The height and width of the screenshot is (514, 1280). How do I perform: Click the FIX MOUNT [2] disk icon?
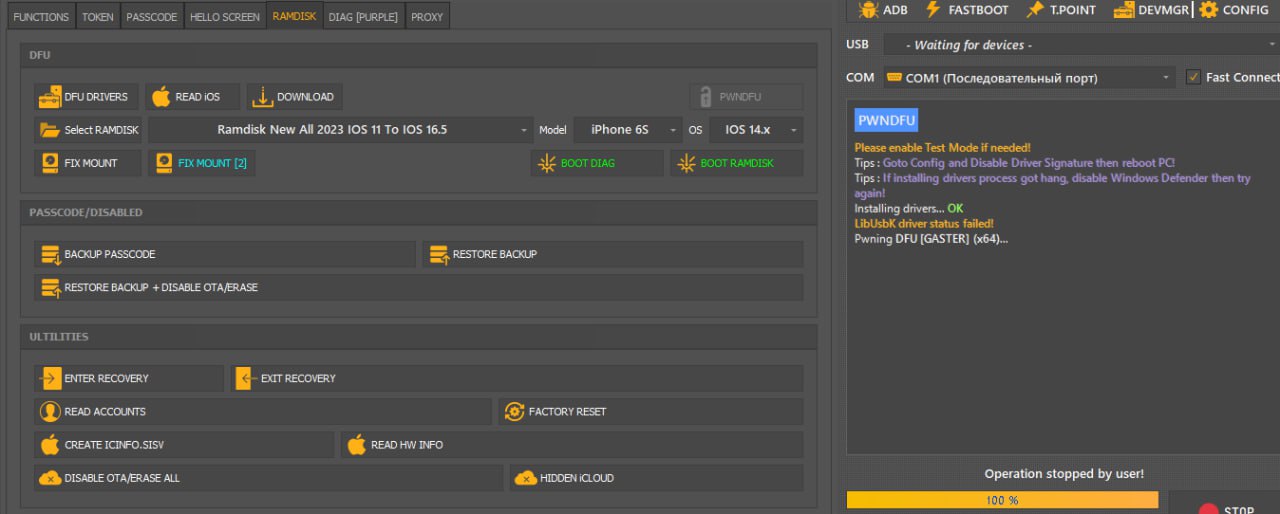click(164, 163)
